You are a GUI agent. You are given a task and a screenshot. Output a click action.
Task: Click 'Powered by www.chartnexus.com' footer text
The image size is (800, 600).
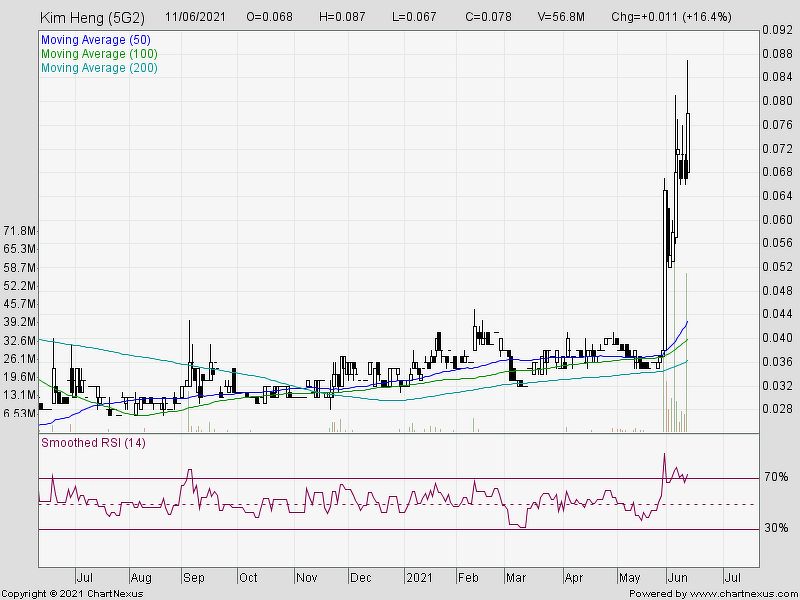tap(713, 594)
